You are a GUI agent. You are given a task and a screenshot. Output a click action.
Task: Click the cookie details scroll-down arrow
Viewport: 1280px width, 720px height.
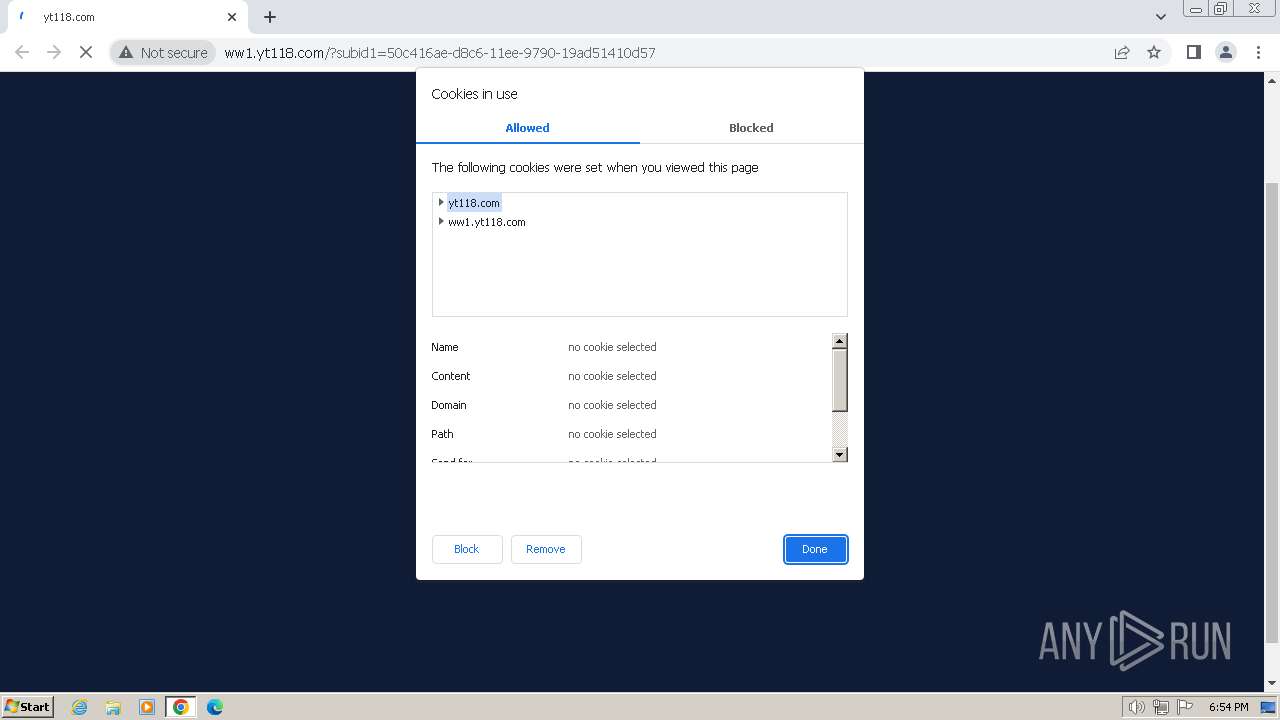click(x=840, y=454)
